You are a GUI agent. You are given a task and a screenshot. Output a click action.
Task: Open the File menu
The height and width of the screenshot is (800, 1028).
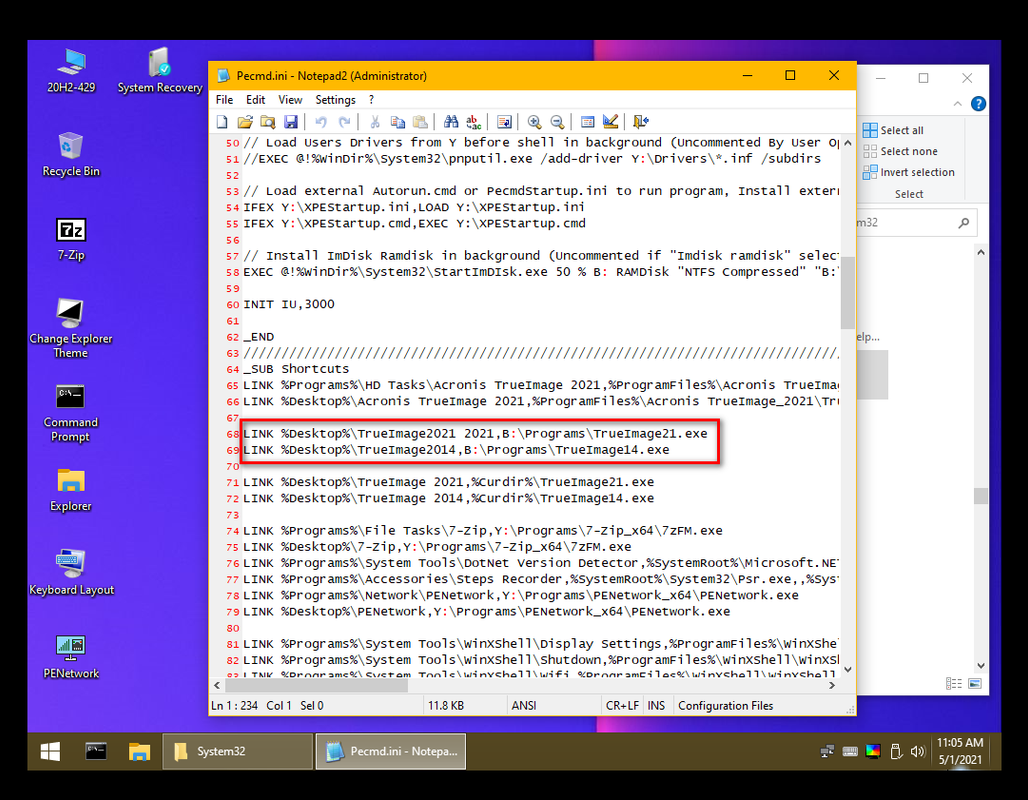pos(224,100)
